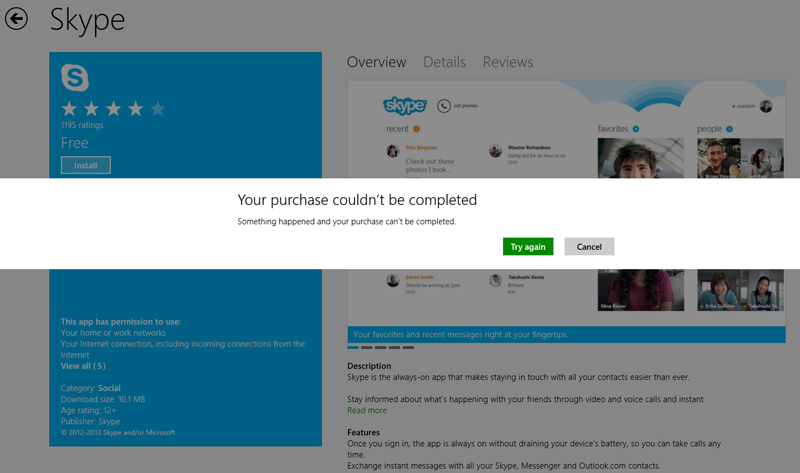The width and height of the screenshot is (800, 473).
Task: Click Bryan Haynes' people photo
Action: point(718,158)
